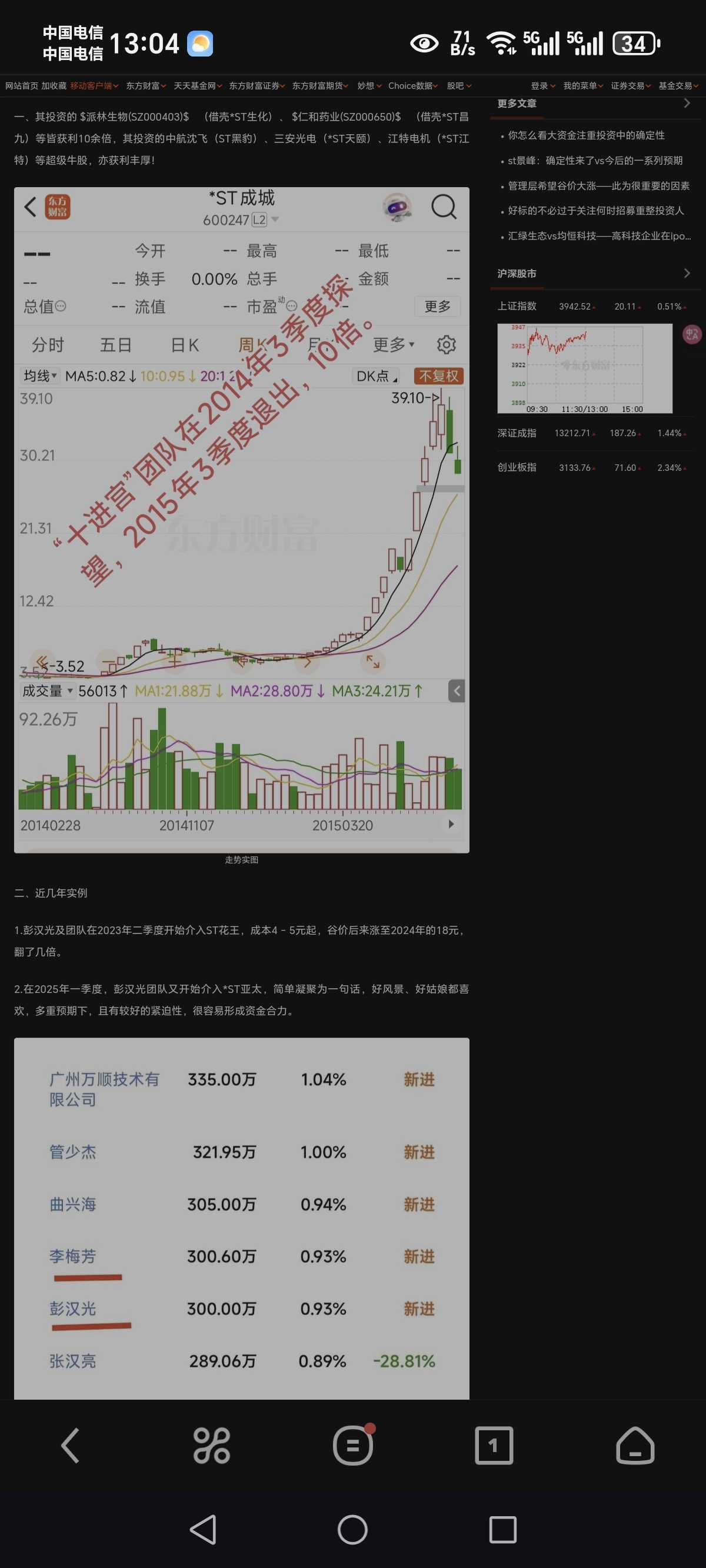Open the 我的菜单 menu
706x1568 pixels.
pos(583,86)
